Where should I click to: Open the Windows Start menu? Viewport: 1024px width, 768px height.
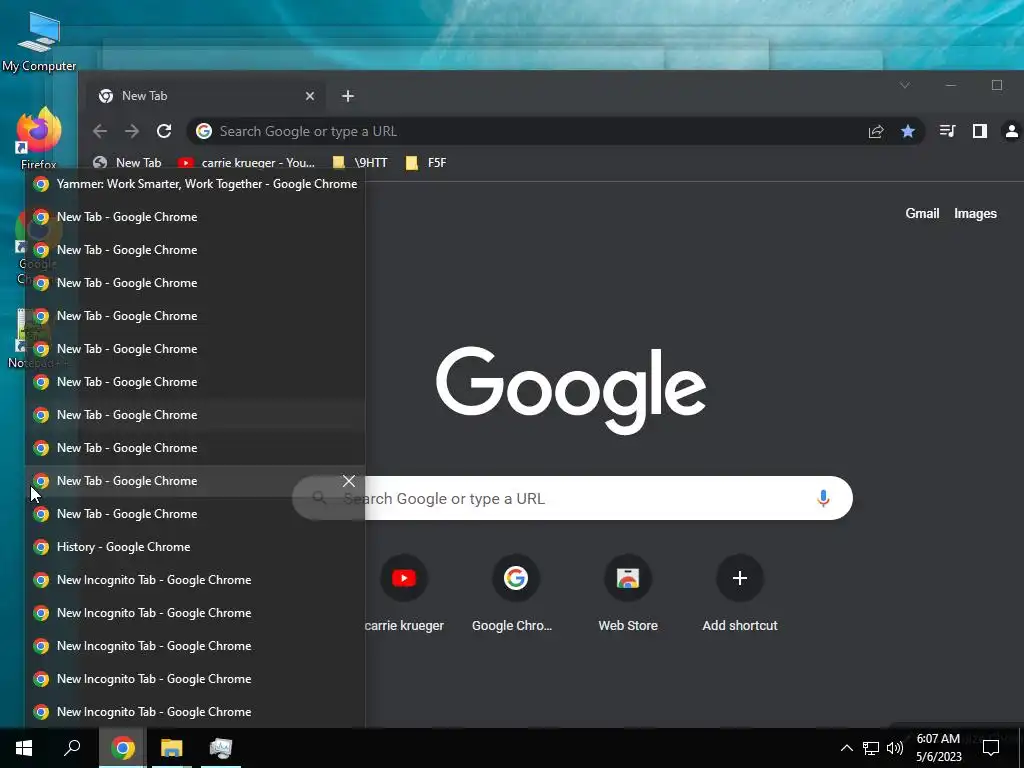tap(24, 748)
